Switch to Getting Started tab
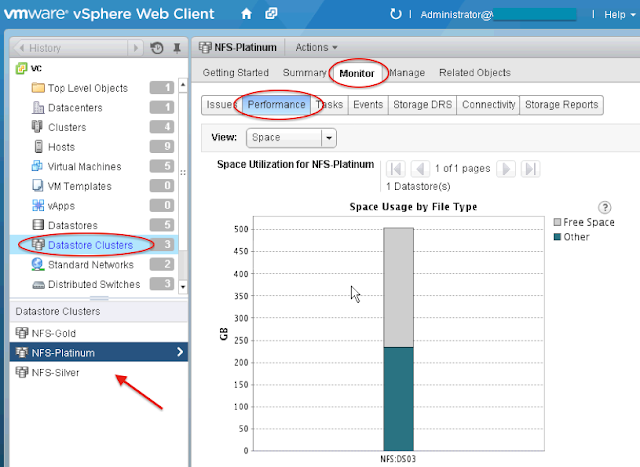This screenshot has width=640, height=467. (x=236, y=73)
